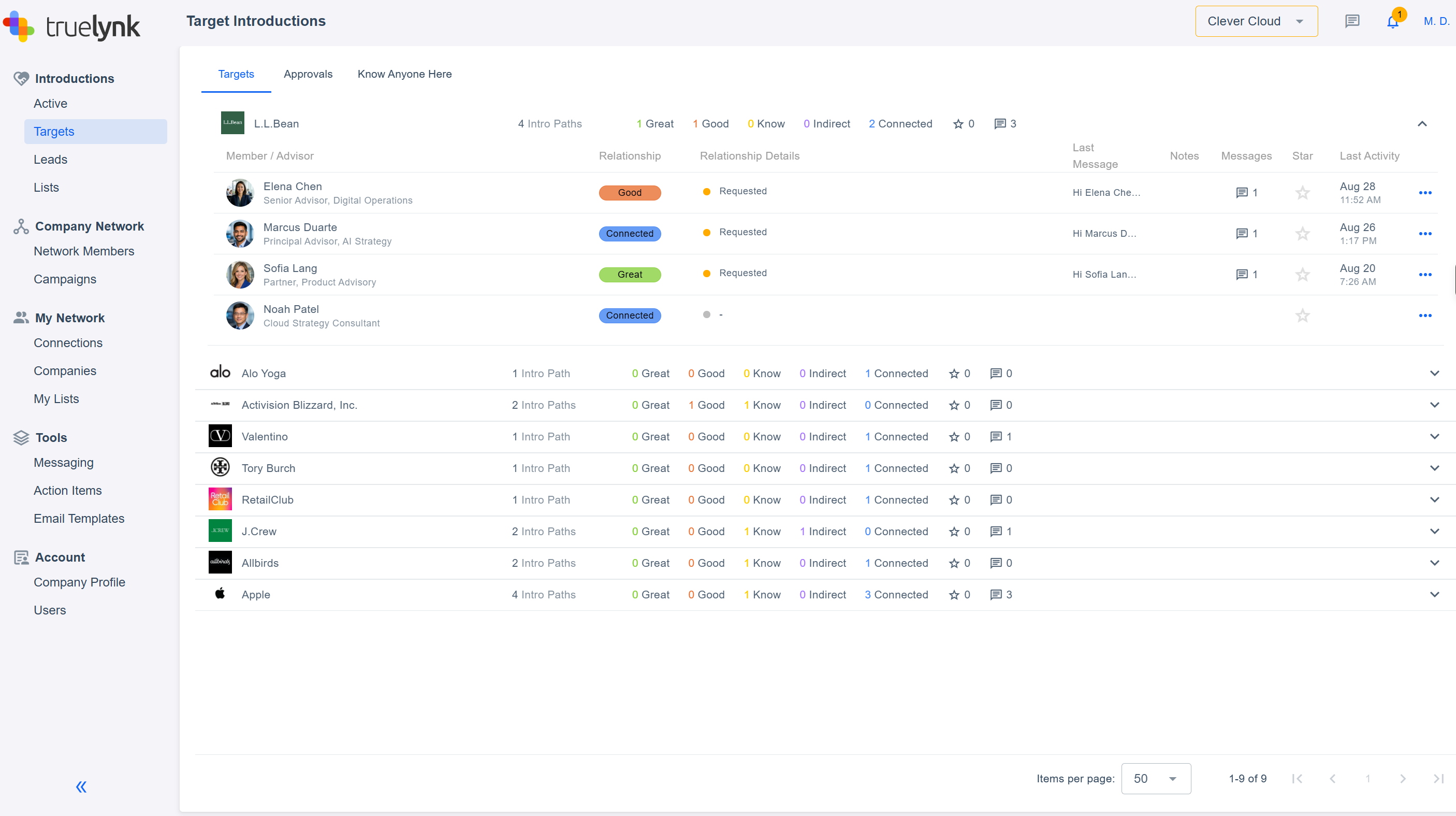Star Elena Chen's intro path
Image resolution: width=1456 pixels, height=816 pixels.
click(1302, 193)
